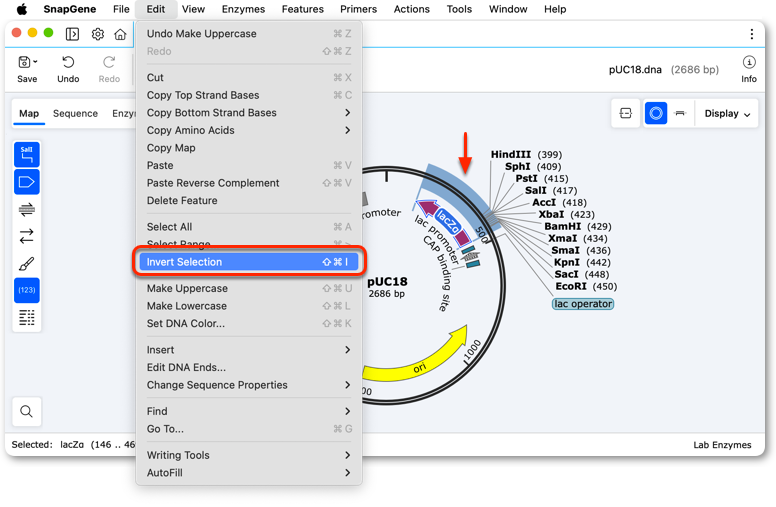Open the File menu
This screenshot has height=507, width=776.
[121, 9]
